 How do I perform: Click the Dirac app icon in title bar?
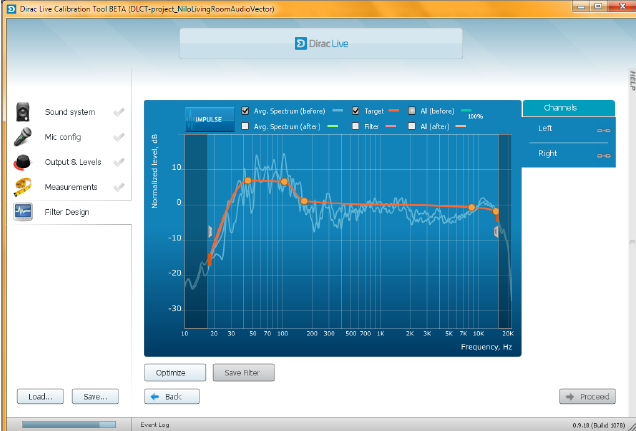(x=11, y=9)
